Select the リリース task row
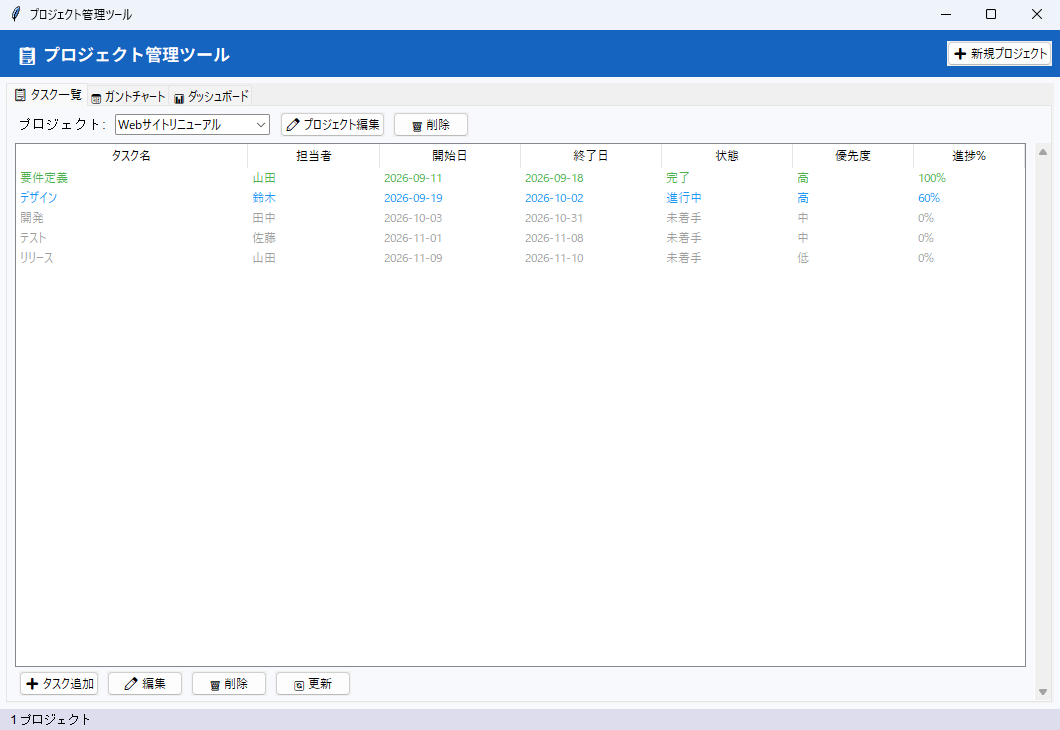The width and height of the screenshot is (1060, 730). point(521,258)
